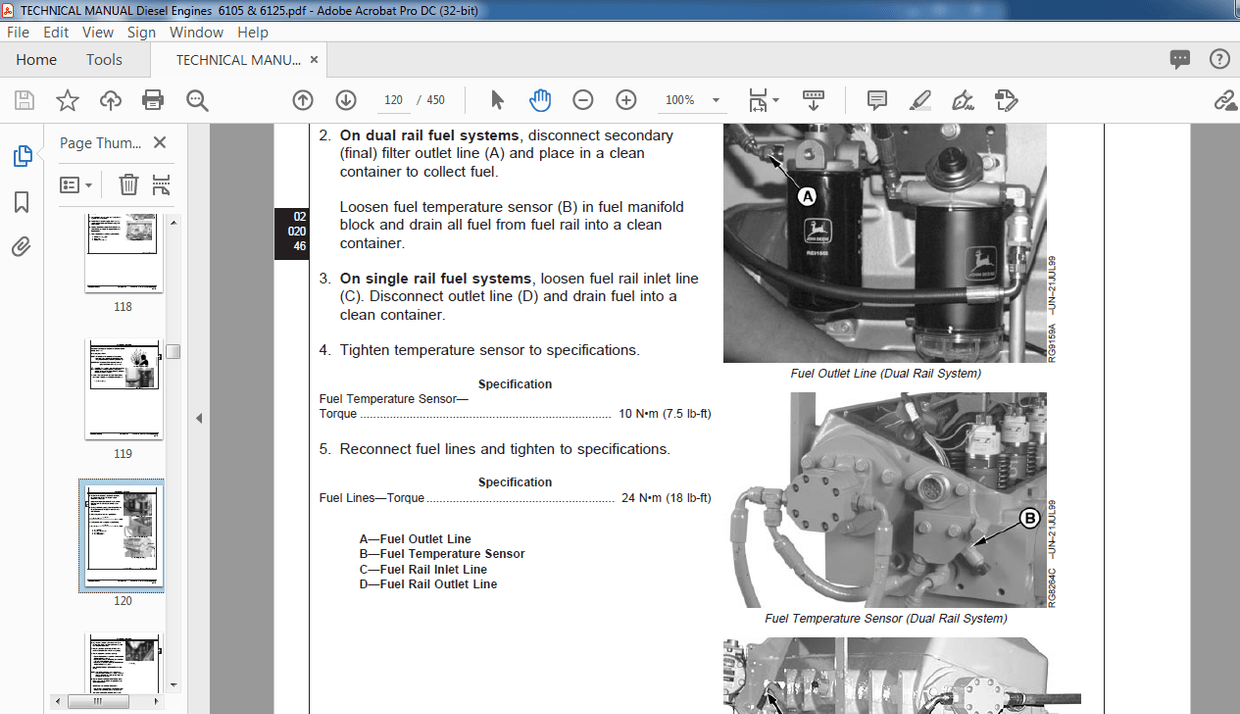The image size is (1240, 714).
Task: Open the Edit menu
Action: pyautogui.click(x=56, y=32)
